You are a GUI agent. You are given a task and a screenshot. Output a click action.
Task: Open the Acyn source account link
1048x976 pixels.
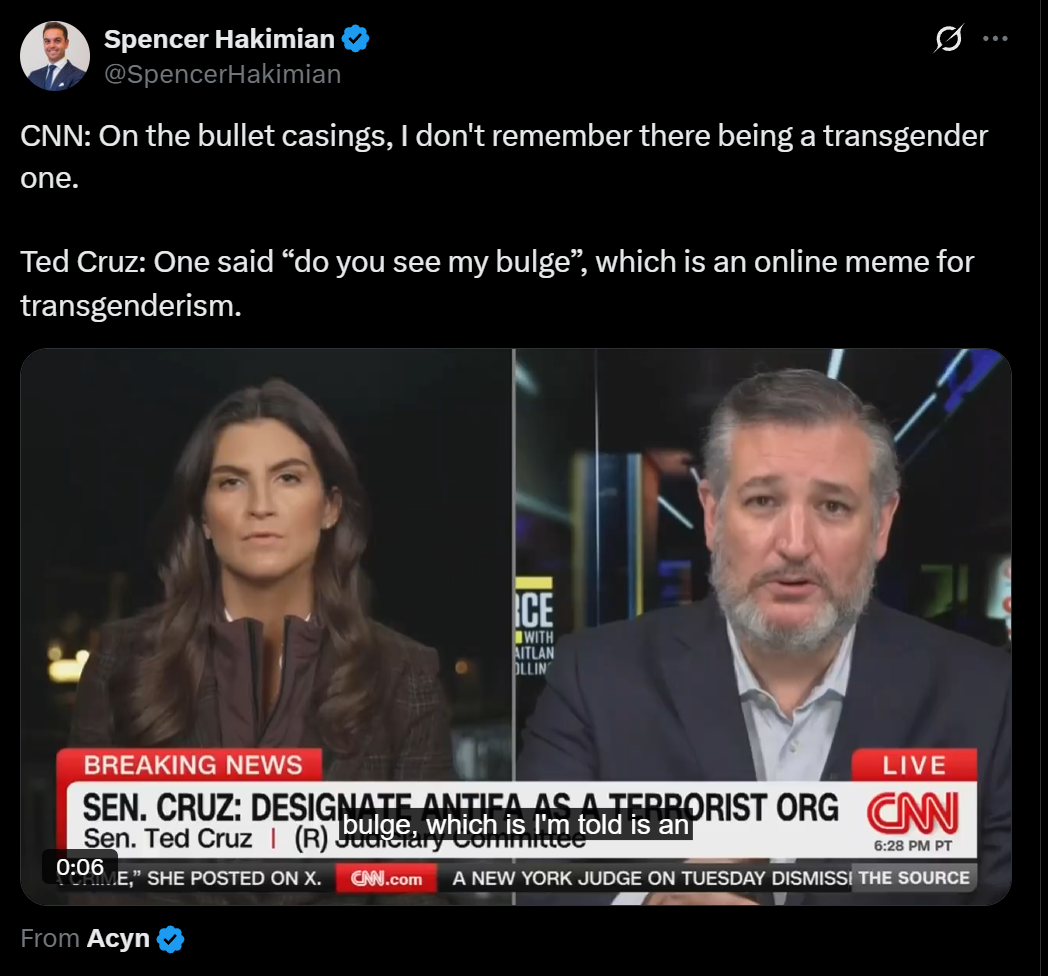click(x=118, y=939)
